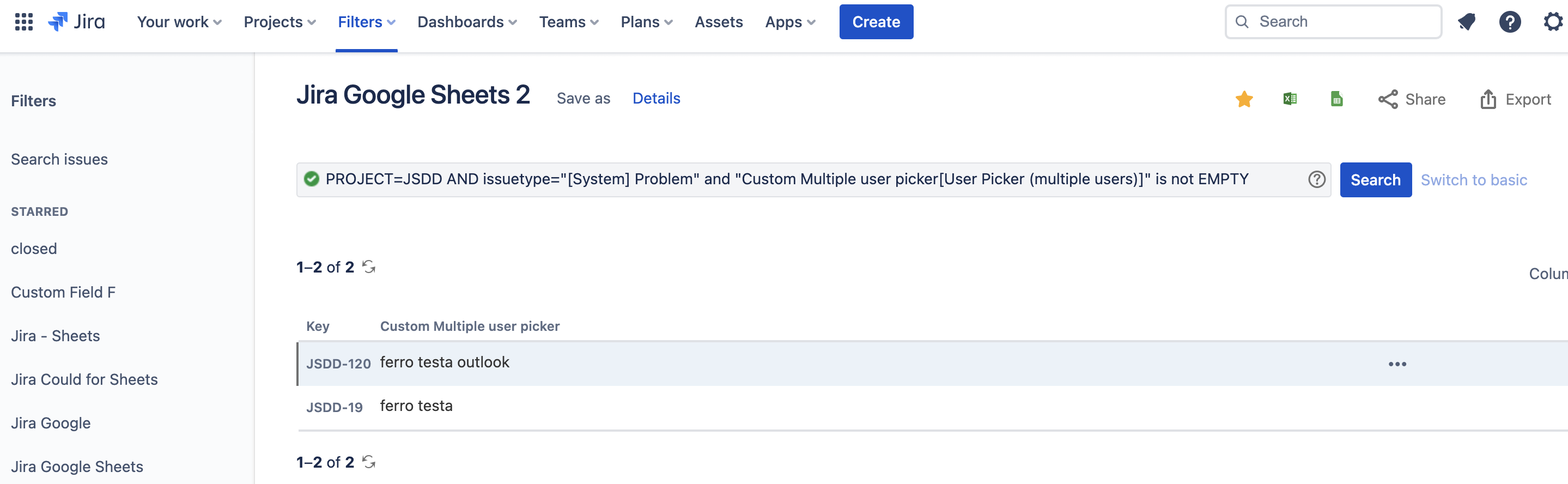Open settings gear icon
The image size is (1568, 484).
(1554, 22)
